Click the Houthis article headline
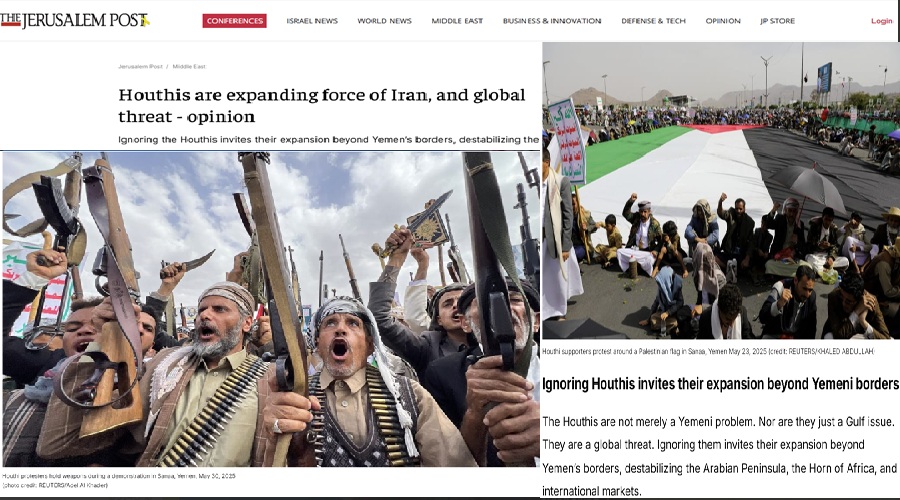Viewport: 900px width, 500px height. click(321, 106)
